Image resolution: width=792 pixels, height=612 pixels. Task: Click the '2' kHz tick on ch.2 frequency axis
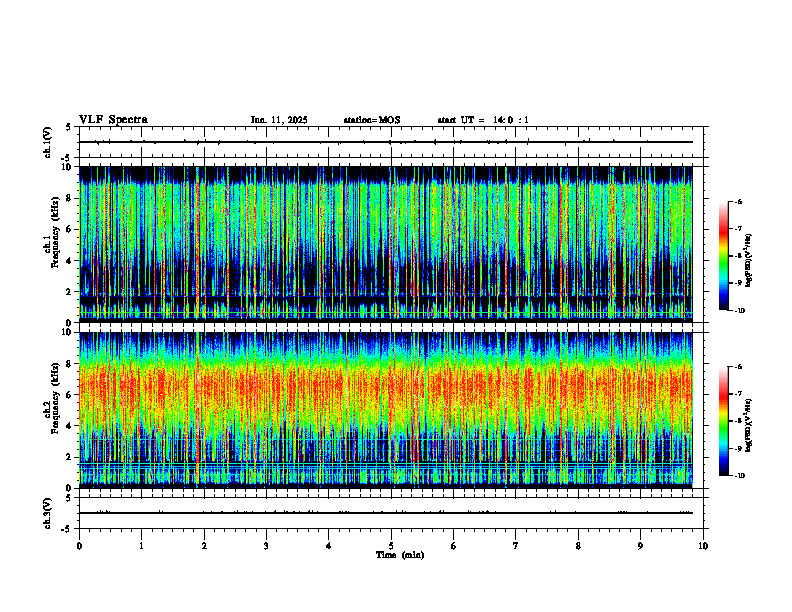70,457
